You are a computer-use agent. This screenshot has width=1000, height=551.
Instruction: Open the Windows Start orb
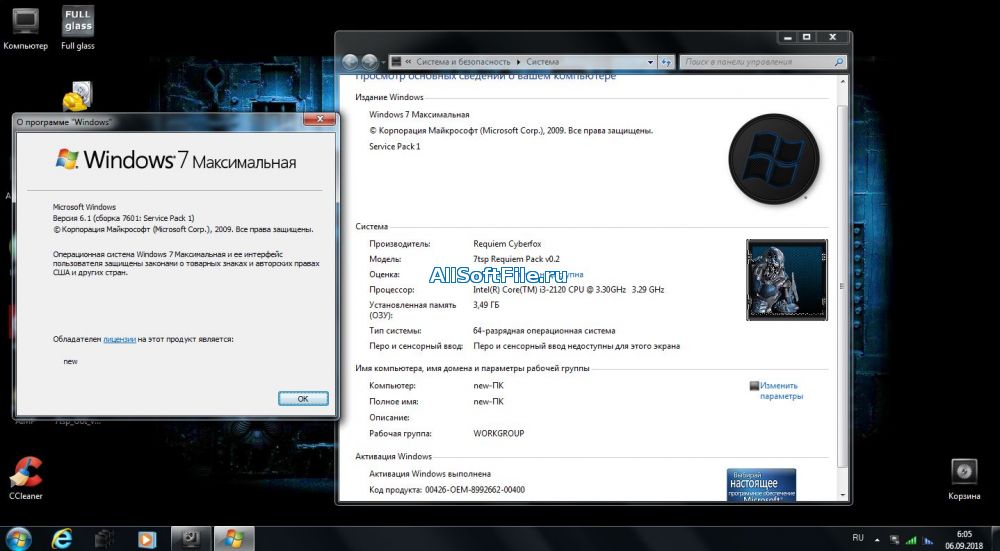tap(19, 538)
